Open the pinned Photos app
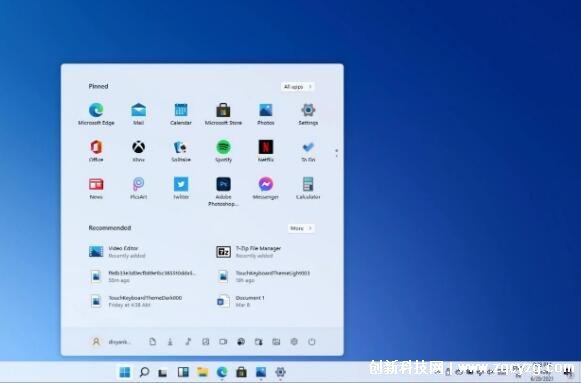 click(266, 114)
